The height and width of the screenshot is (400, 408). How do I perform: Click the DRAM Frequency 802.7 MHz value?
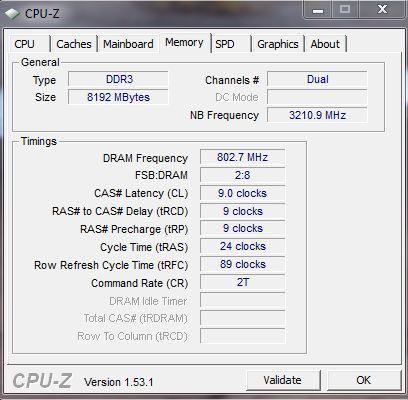[x=243, y=157]
